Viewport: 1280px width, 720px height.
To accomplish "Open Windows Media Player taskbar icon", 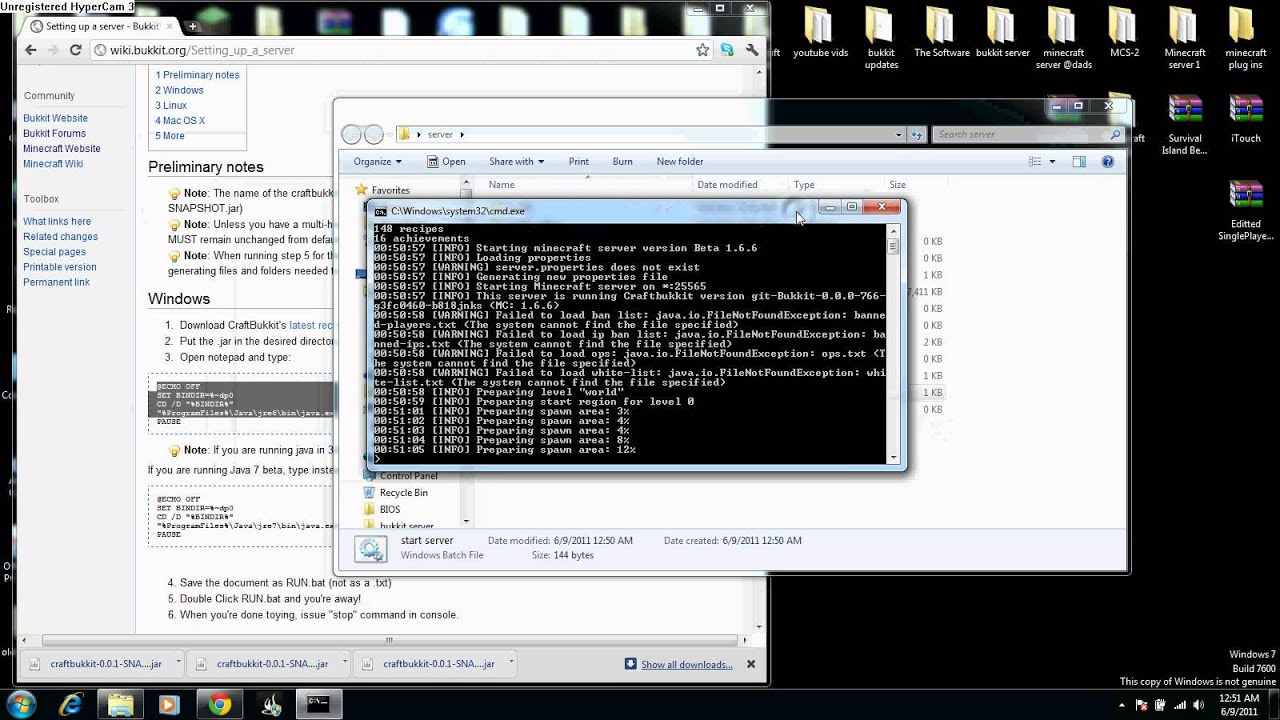I will click(x=169, y=704).
